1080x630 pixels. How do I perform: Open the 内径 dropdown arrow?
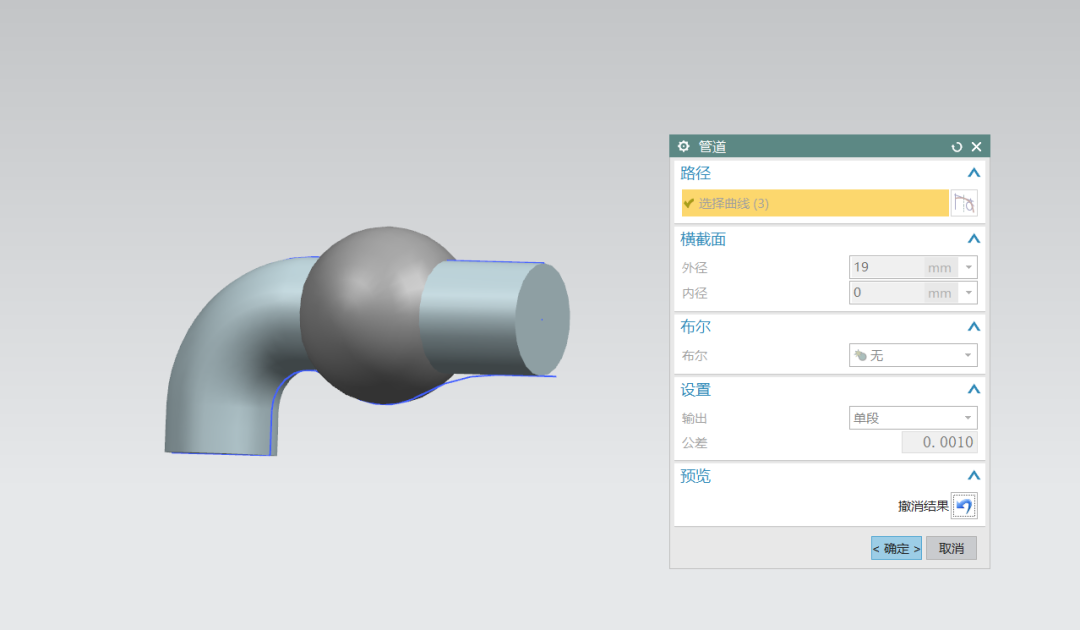968,293
